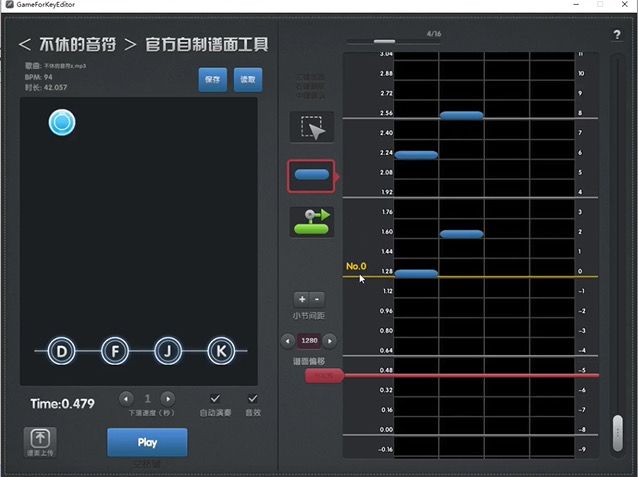
Task: Decrease the 1280 offset value arrow
Action: click(288, 341)
